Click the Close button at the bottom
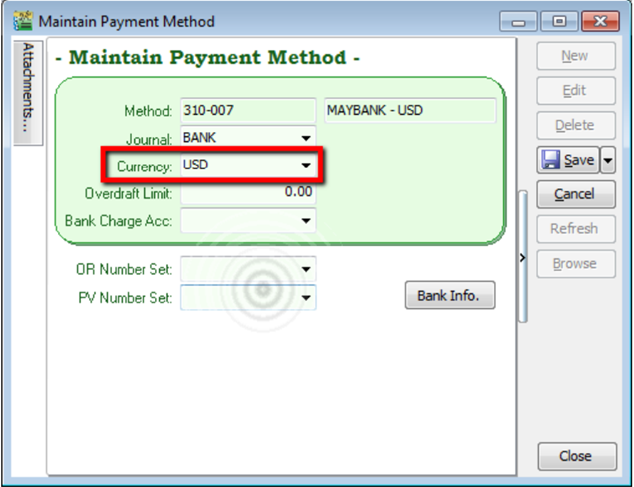The height and width of the screenshot is (487, 634). (x=574, y=455)
